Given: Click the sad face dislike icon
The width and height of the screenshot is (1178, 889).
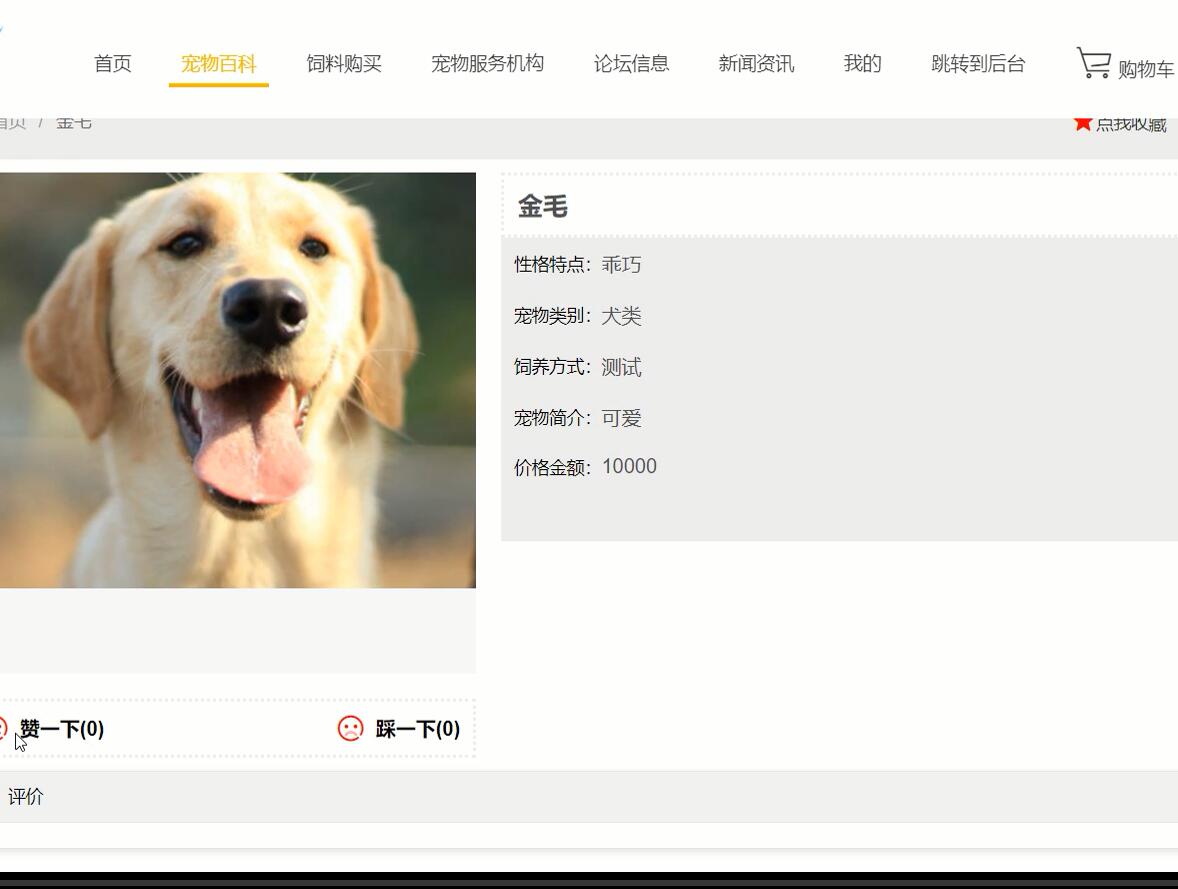Looking at the screenshot, I should 349,729.
